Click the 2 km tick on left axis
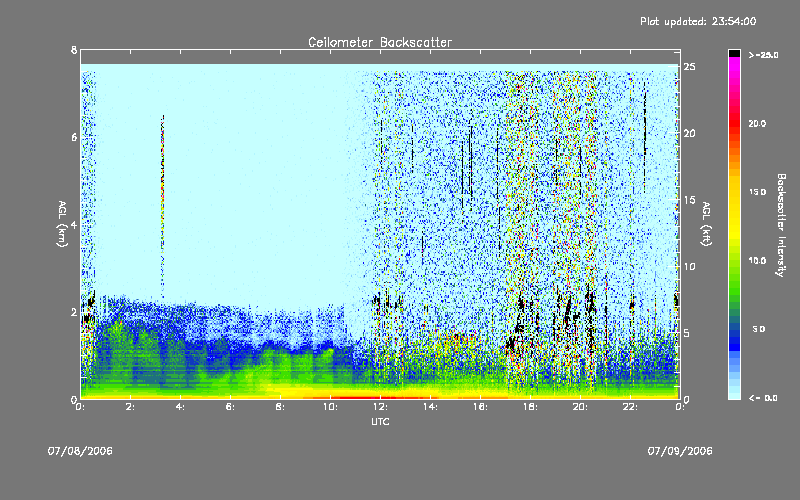 pos(74,312)
